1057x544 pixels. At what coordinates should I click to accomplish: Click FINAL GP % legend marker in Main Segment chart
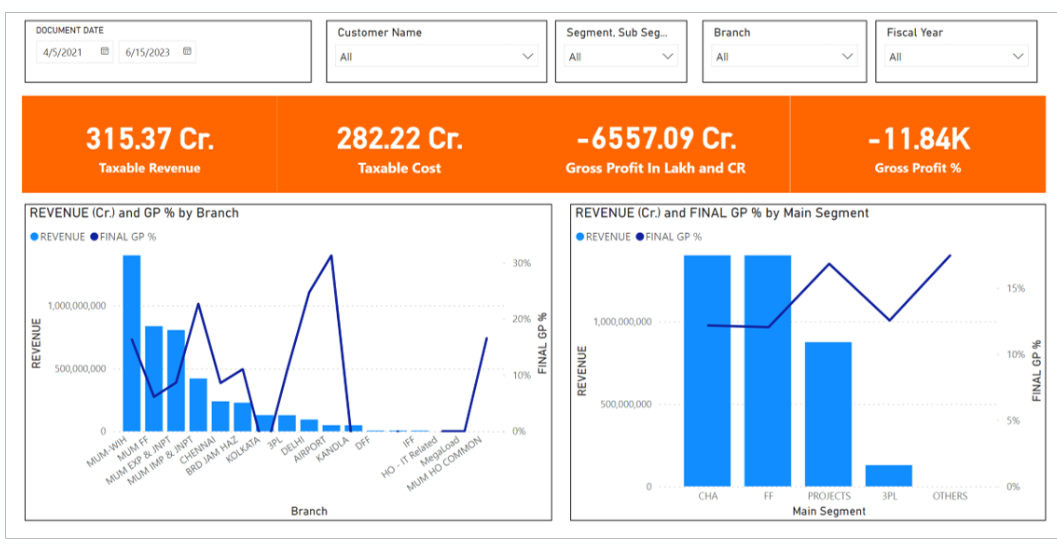coord(640,237)
